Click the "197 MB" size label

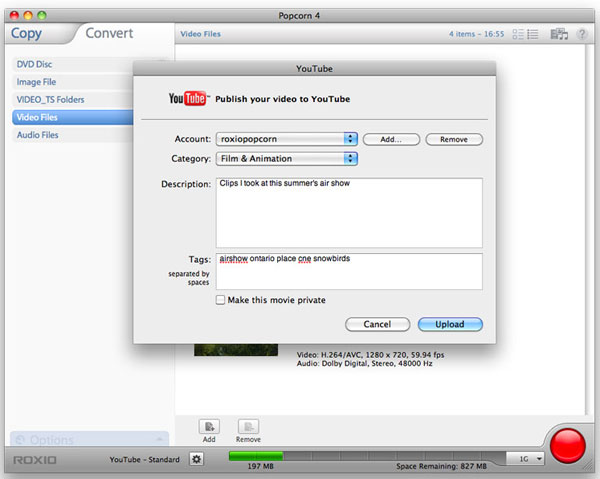pos(260,466)
